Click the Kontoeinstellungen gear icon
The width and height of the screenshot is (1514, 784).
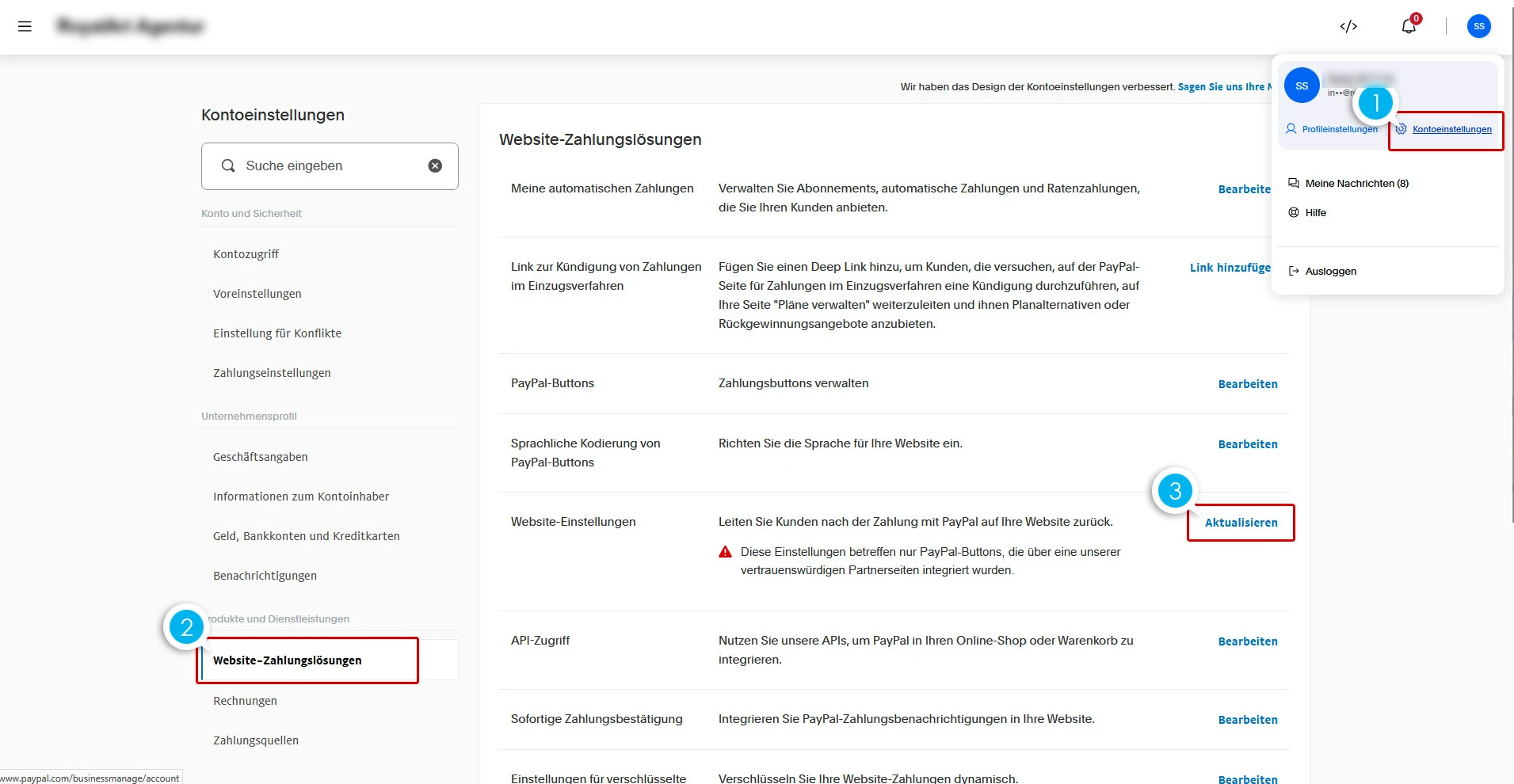coord(1401,128)
